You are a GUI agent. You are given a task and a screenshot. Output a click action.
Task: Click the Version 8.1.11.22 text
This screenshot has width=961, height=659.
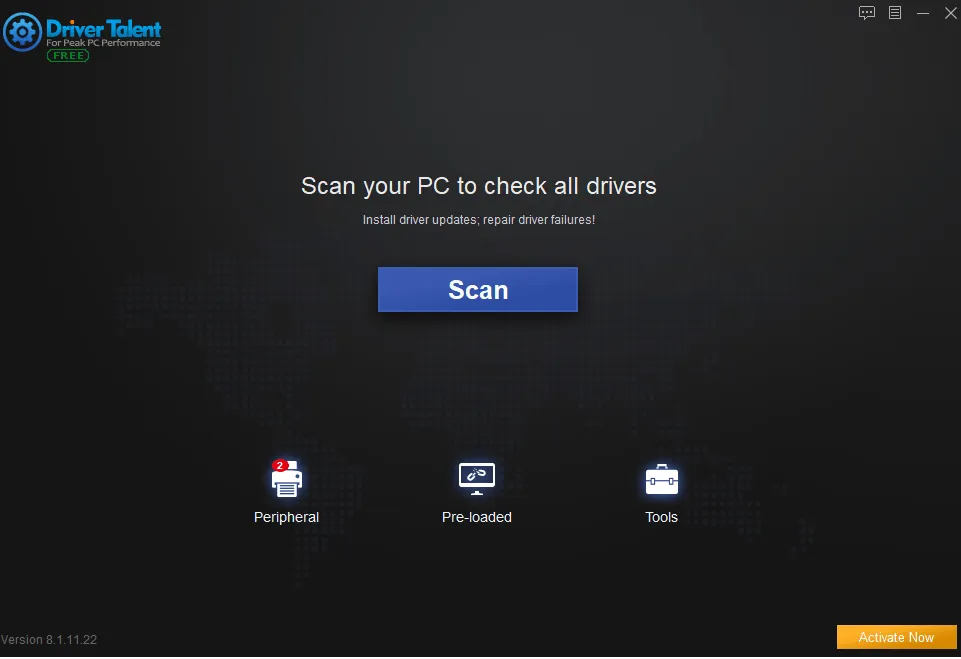(x=49, y=639)
